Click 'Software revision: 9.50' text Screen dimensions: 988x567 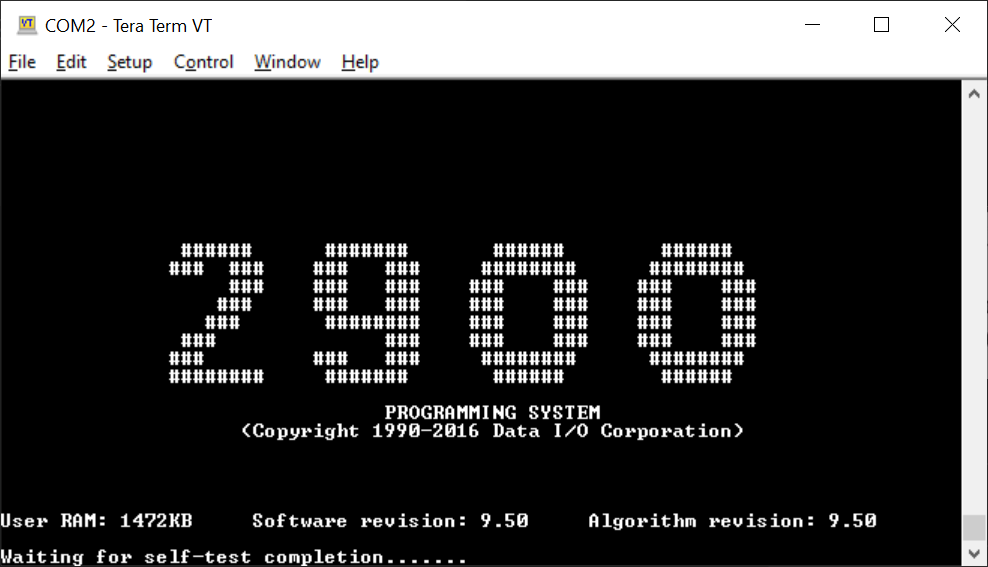tap(390, 521)
